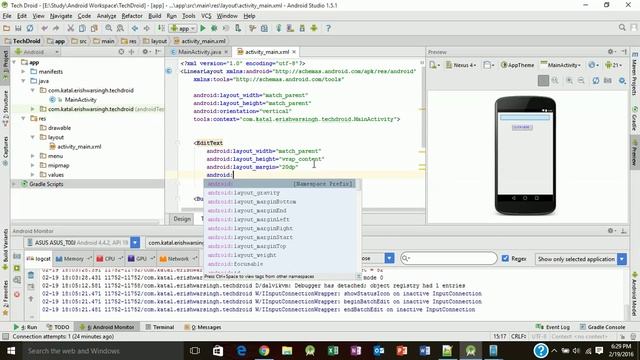Open the Refactor menu
640x360 pixels.
point(132,16)
